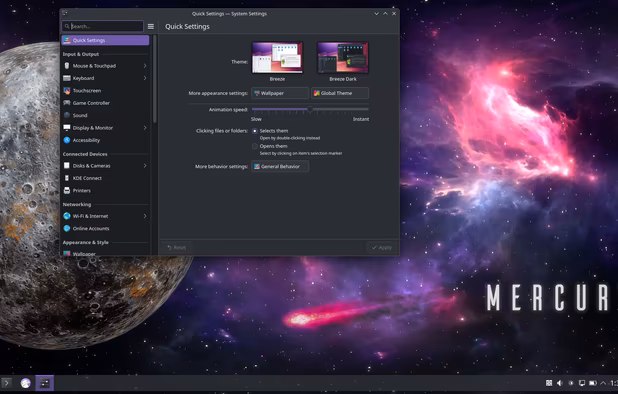Click System Settings task in taskbar
The height and width of the screenshot is (394, 618).
click(x=45, y=383)
